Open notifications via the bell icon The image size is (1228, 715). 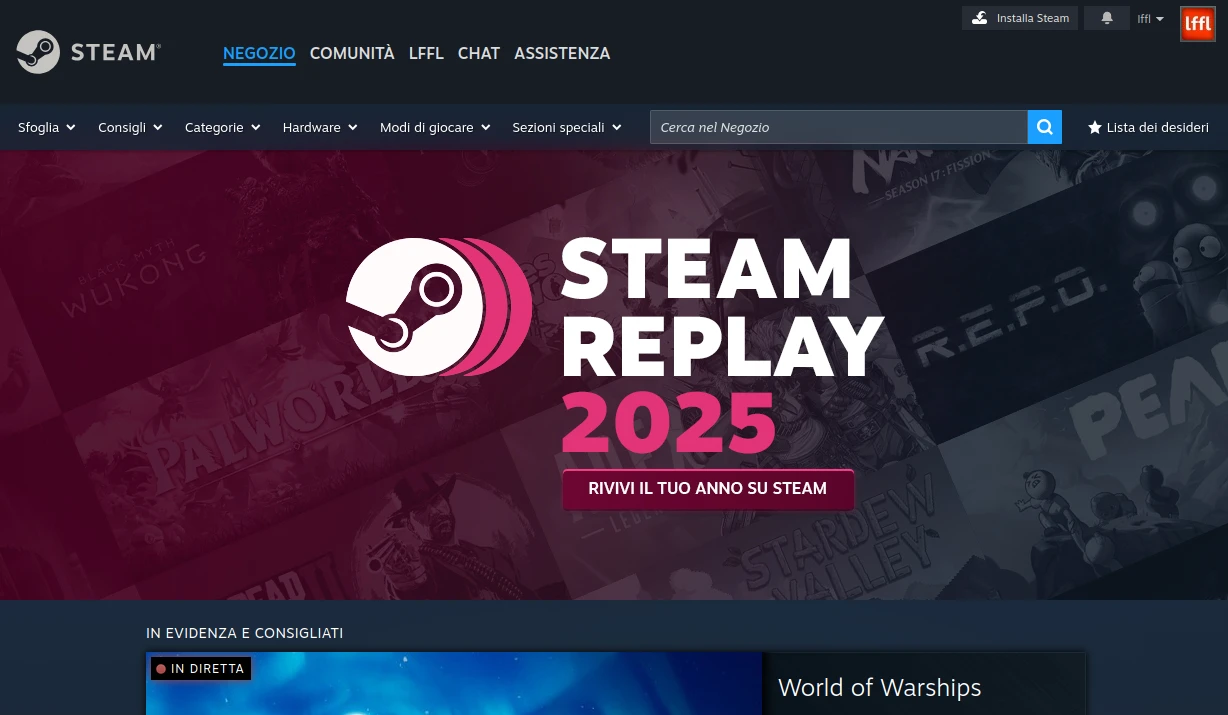point(1106,18)
